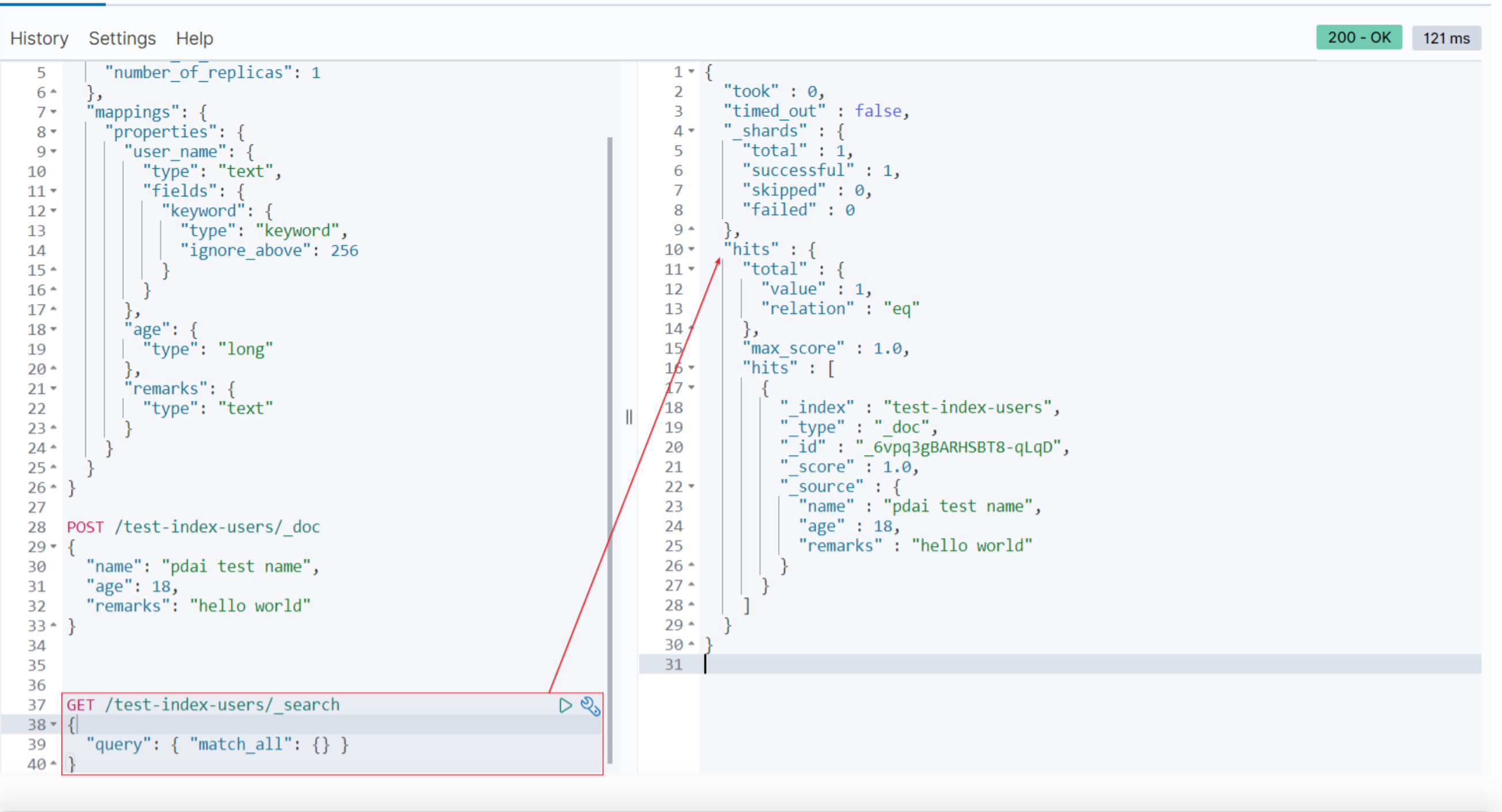
Task: Click the "age" : 18 line in response
Action: point(849,526)
